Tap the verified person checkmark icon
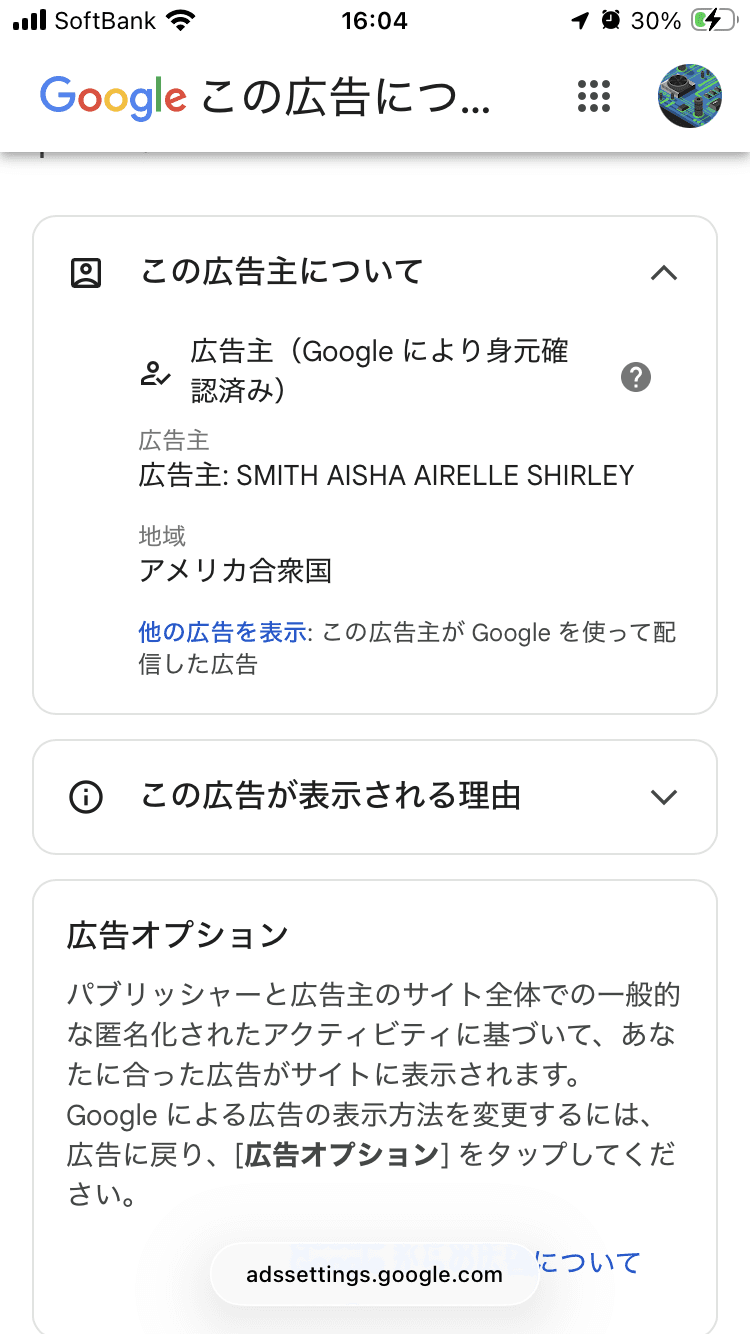The image size is (750, 1334). (155, 375)
